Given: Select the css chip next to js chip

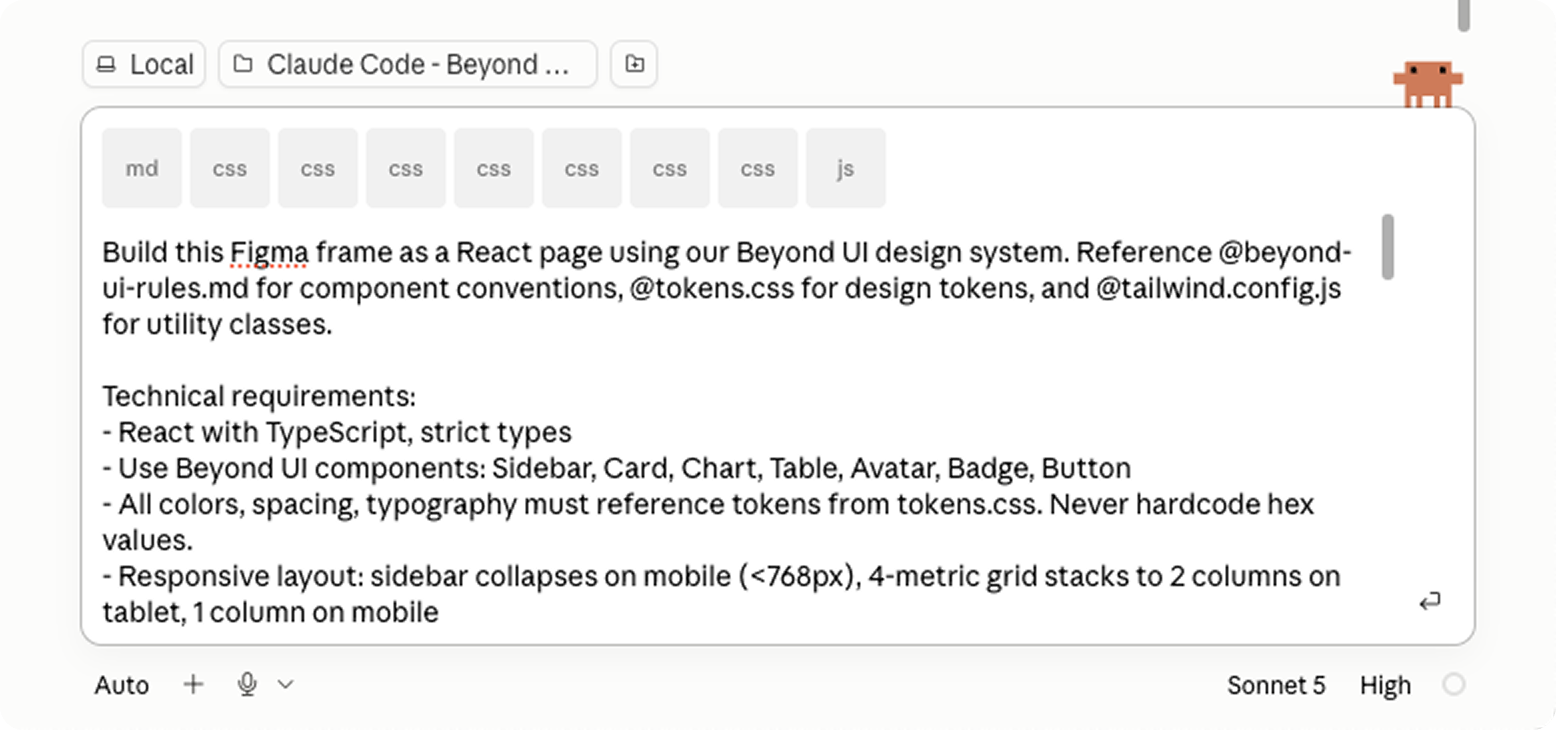Looking at the screenshot, I should tap(758, 168).
